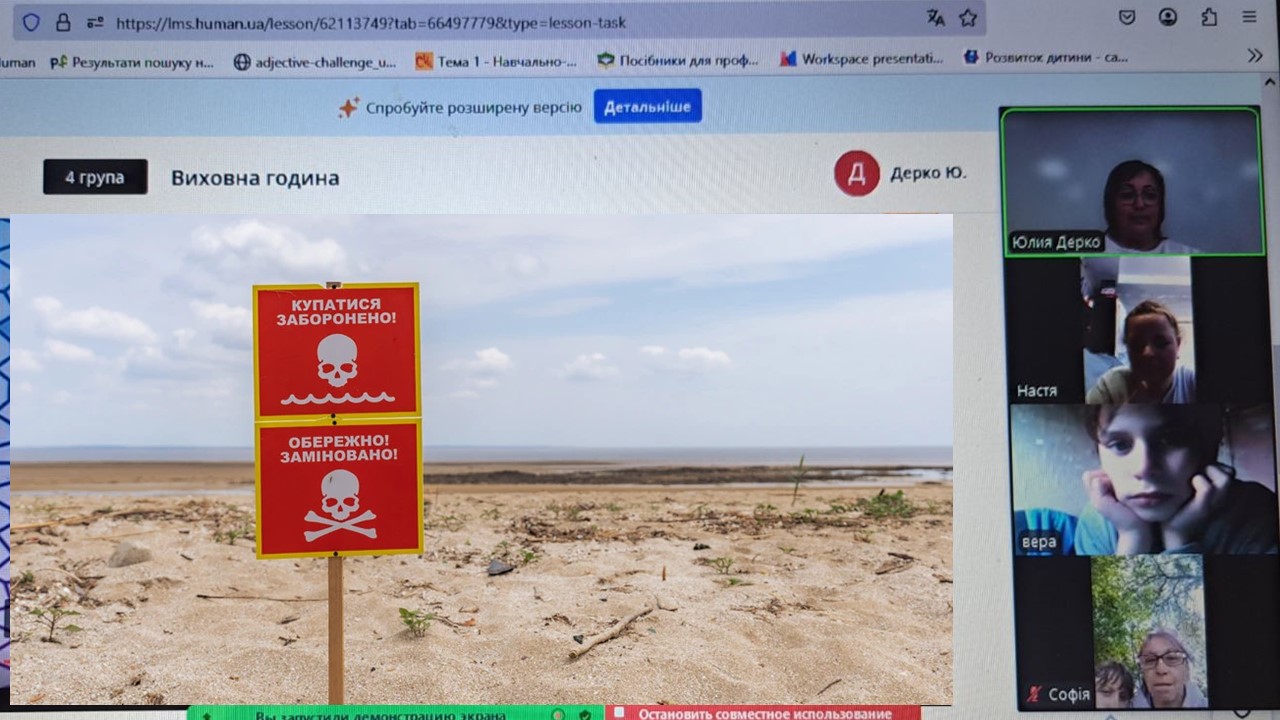Viewport: 1280px width, 720px height.
Task: Select the 'вера' participant video tile
Action: [x=1143, y=479]
